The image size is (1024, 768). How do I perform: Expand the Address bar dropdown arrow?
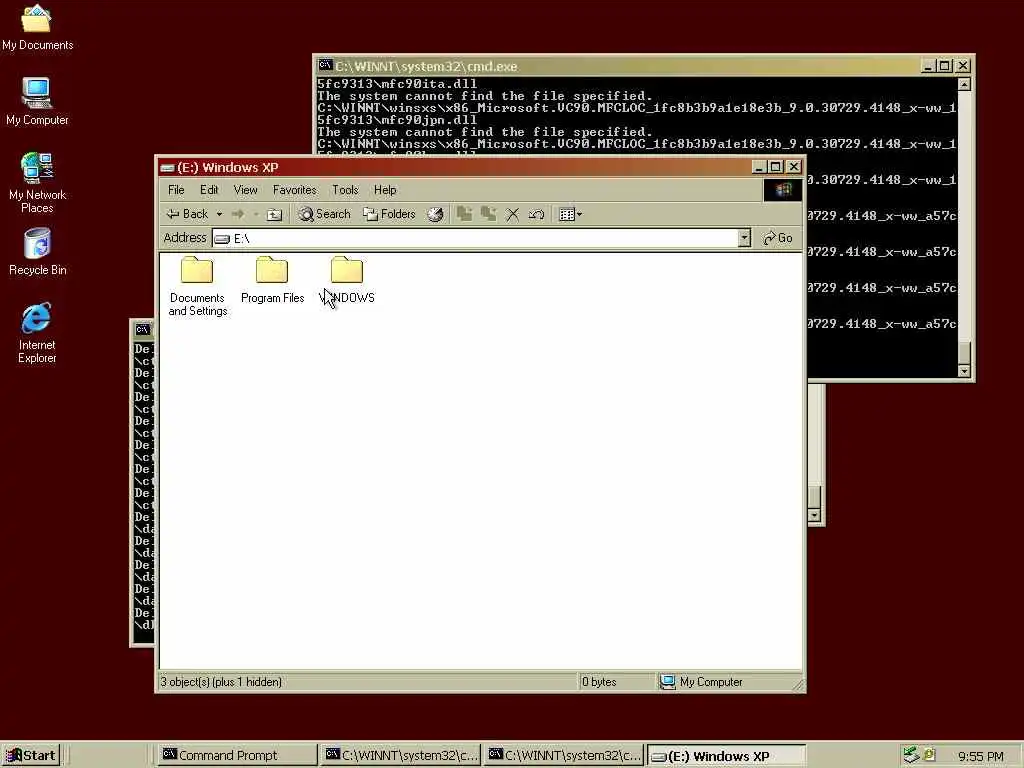[744, 238]
